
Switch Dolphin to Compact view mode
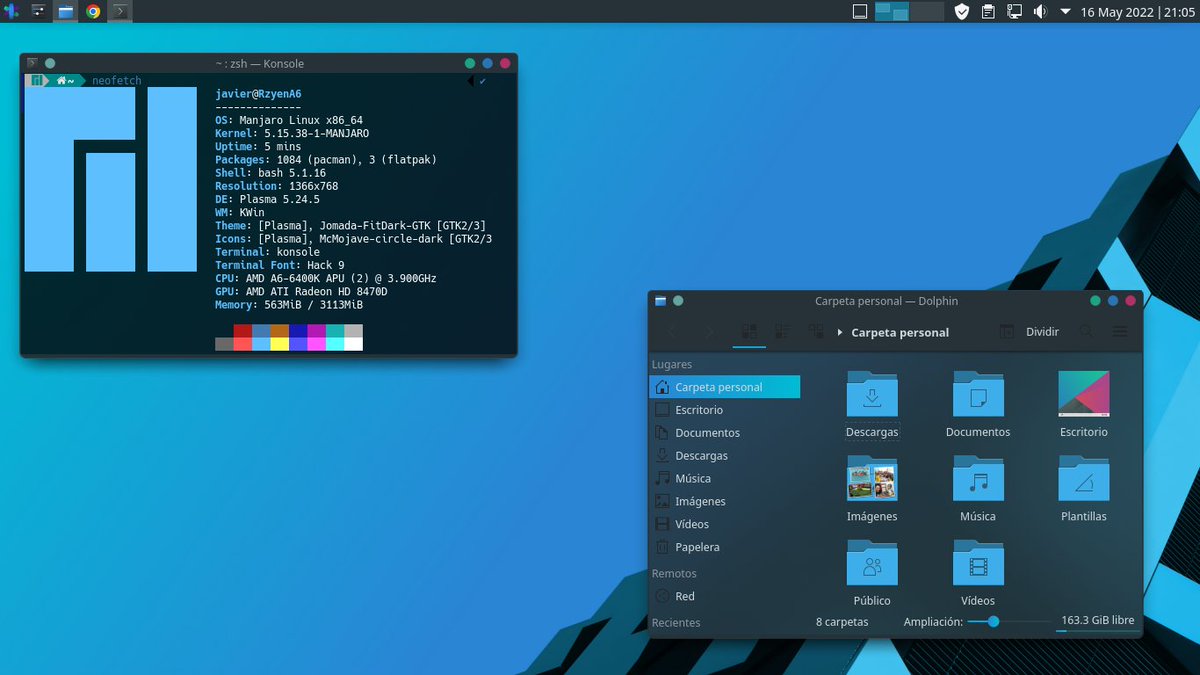(783, 332)
